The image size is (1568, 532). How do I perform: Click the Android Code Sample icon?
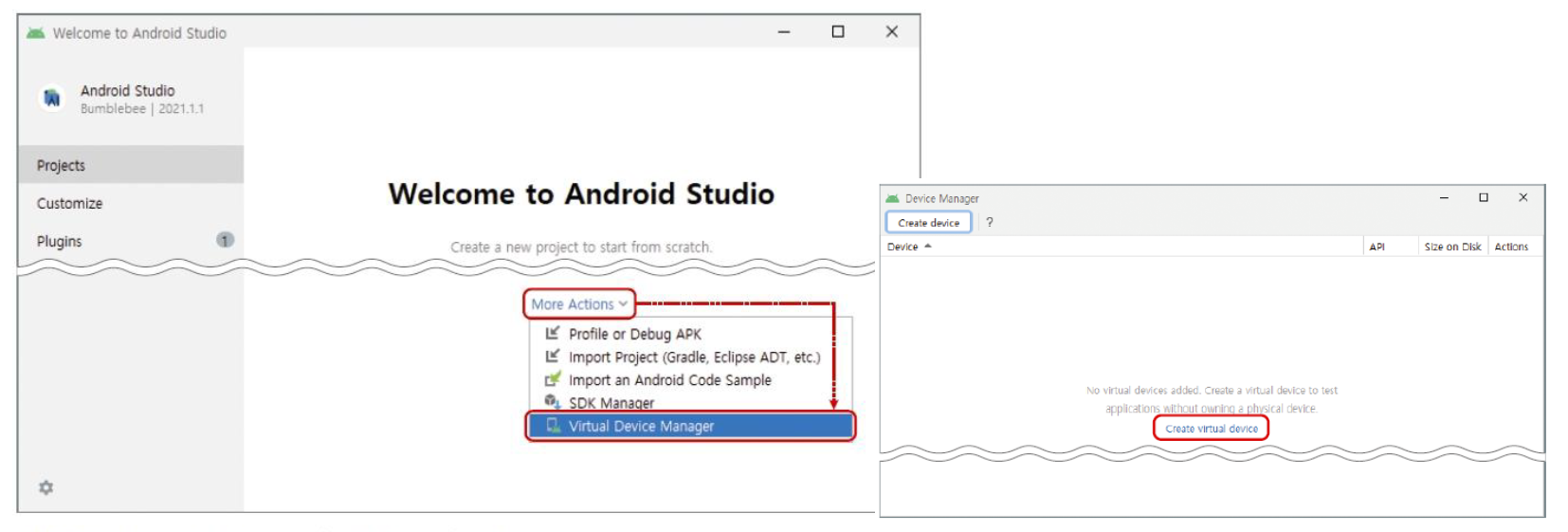click(x=552, y=378)
